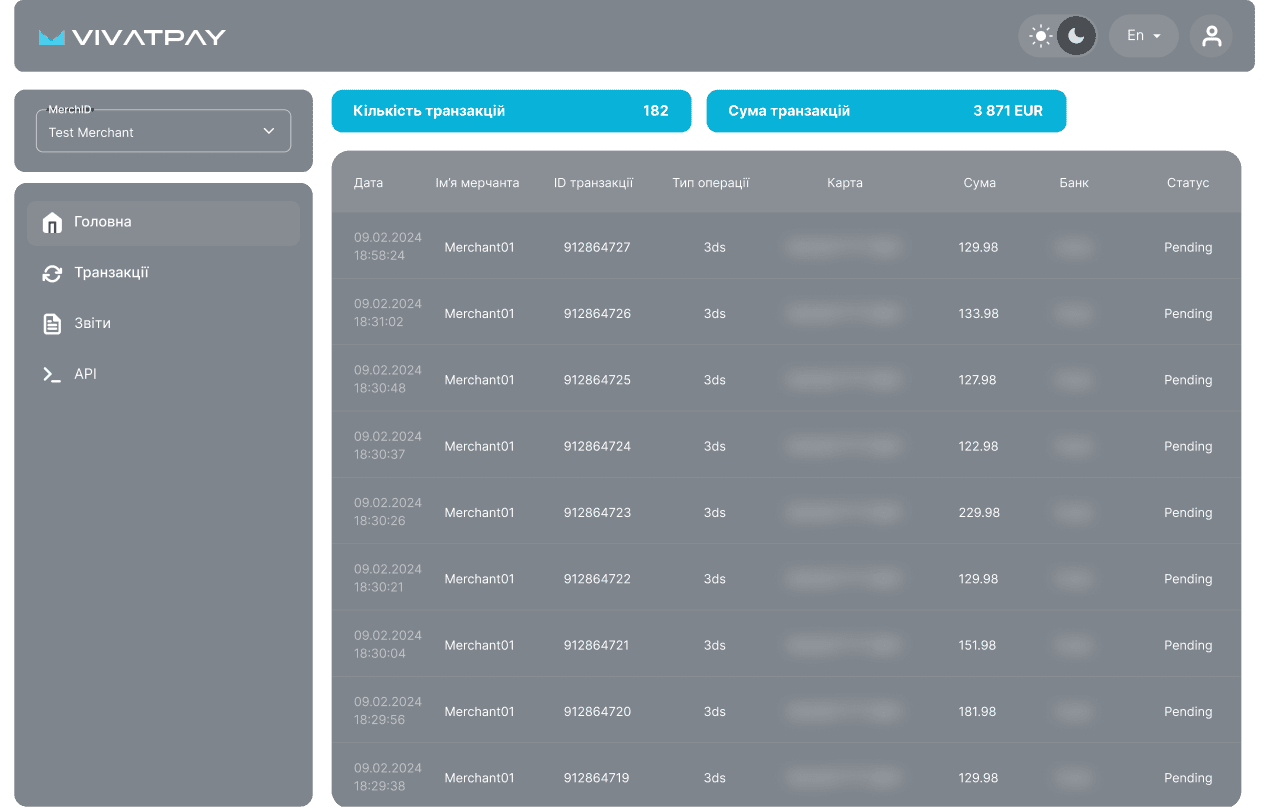Image resolution: width=1278 pixels, height=807 pixels.
Task: Click the Транзакції refresh arrows icon
Action: click(52, 273)
